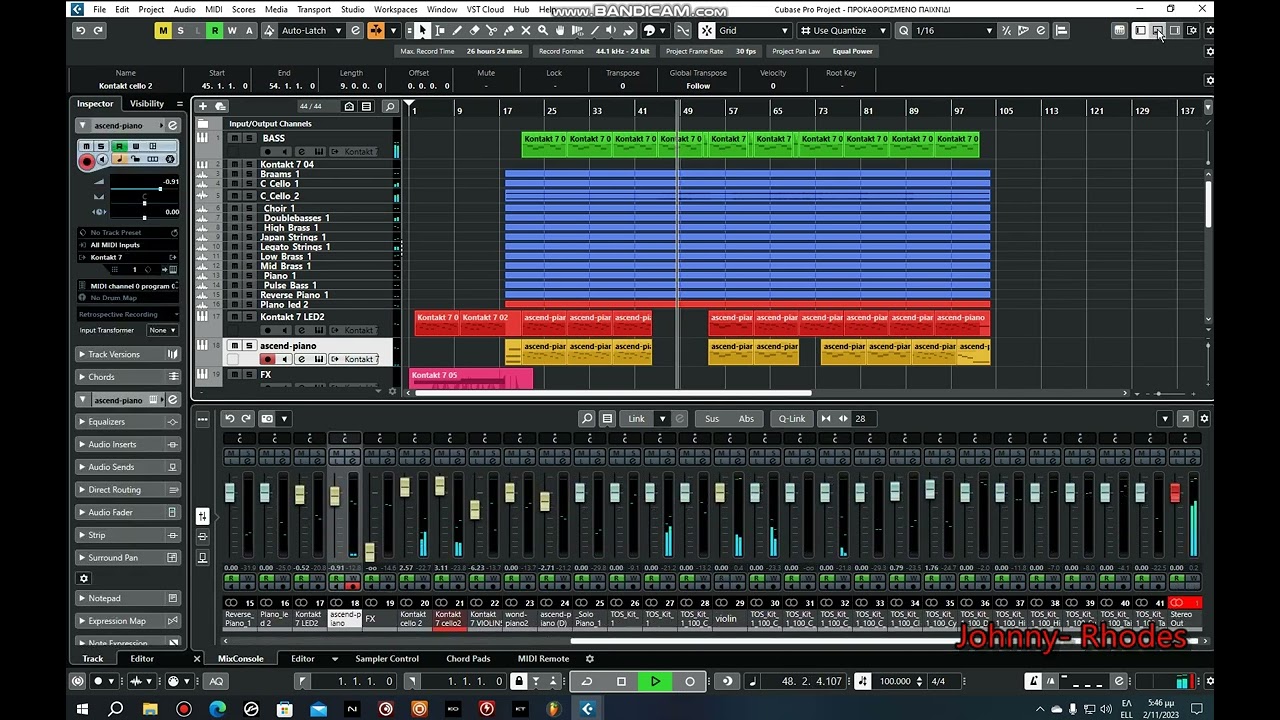Open the Transport menu
The width and height of the screenshot is (1280, 720).
pyautogui.click(x=314, y=10)
